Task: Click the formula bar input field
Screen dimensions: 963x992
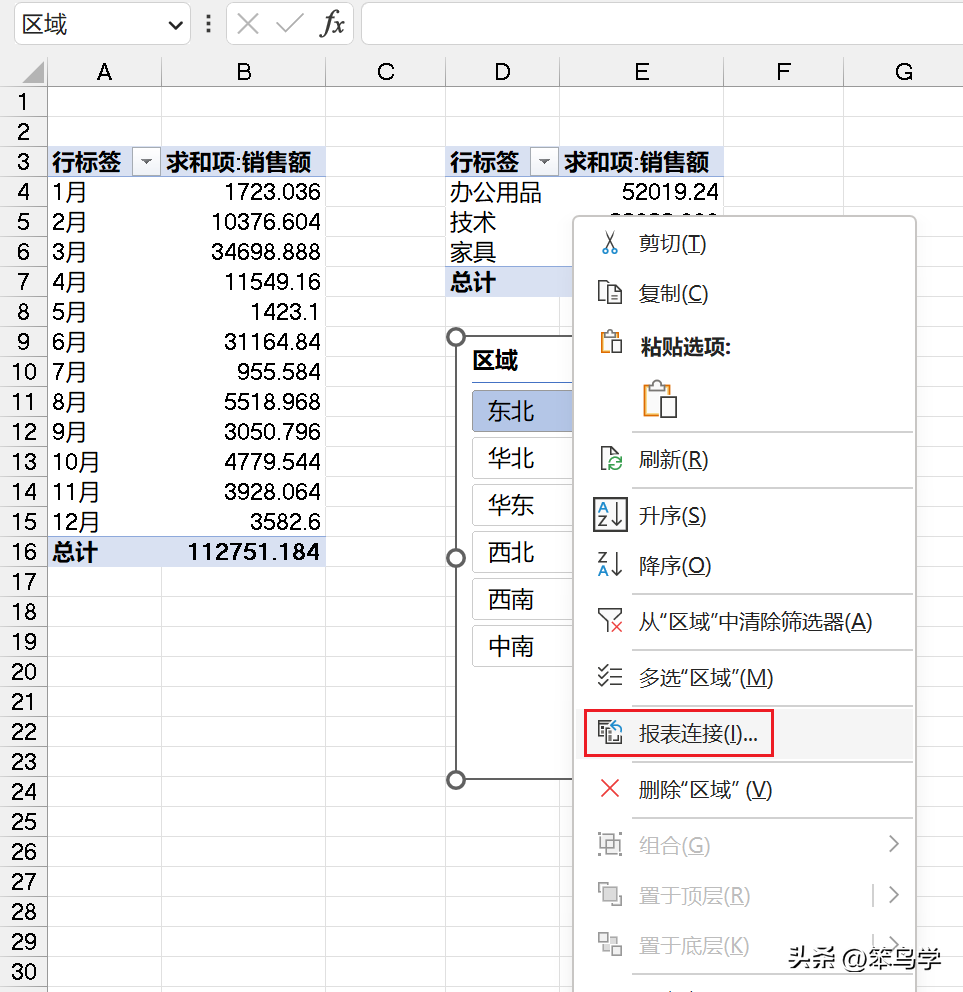Action: click(662, 24)
